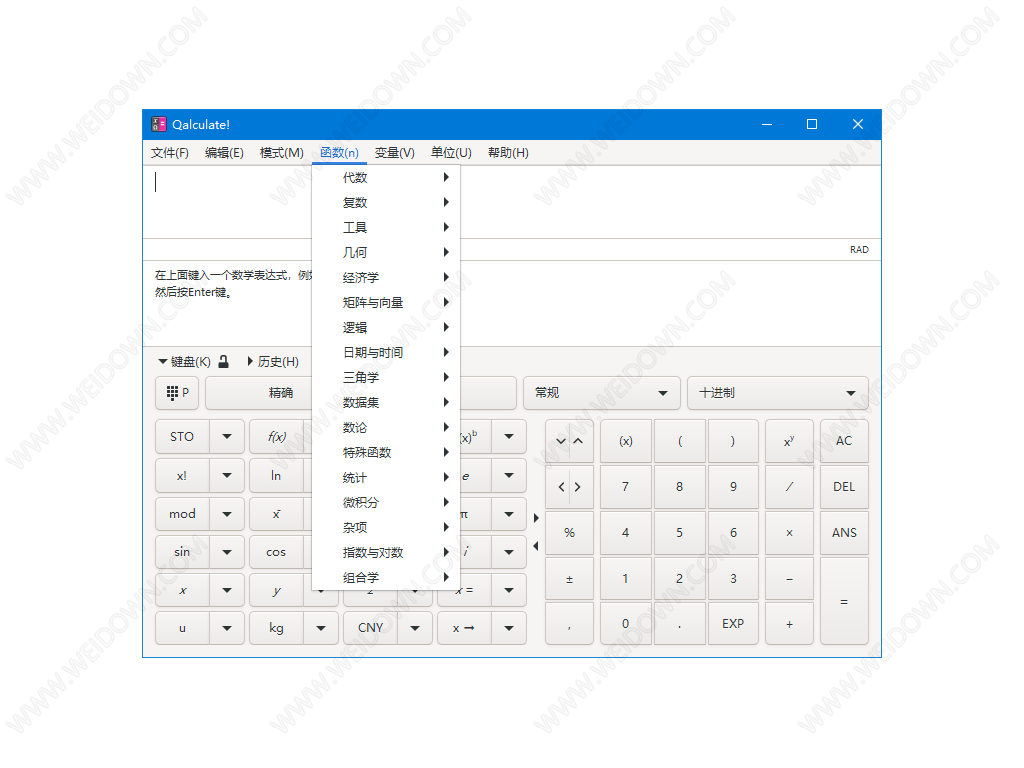
Task: Click the sin function button
Action: pyautogui.click(x=182, y=552)
